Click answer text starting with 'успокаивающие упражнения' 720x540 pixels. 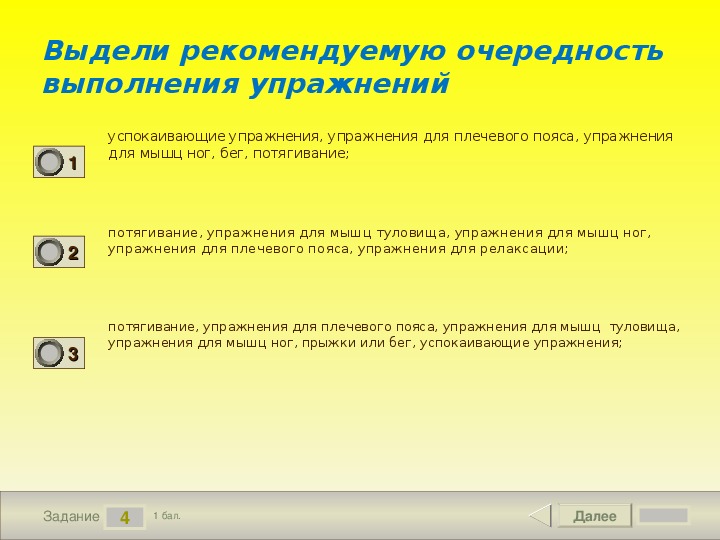pyautogui.click(x=390, y=145)
